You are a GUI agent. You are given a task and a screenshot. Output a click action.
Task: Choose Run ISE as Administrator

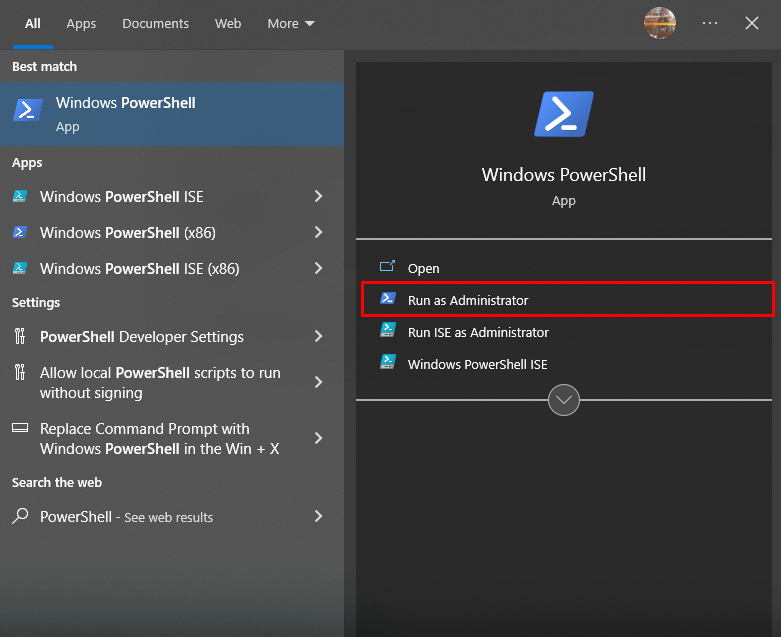[564, 332]
